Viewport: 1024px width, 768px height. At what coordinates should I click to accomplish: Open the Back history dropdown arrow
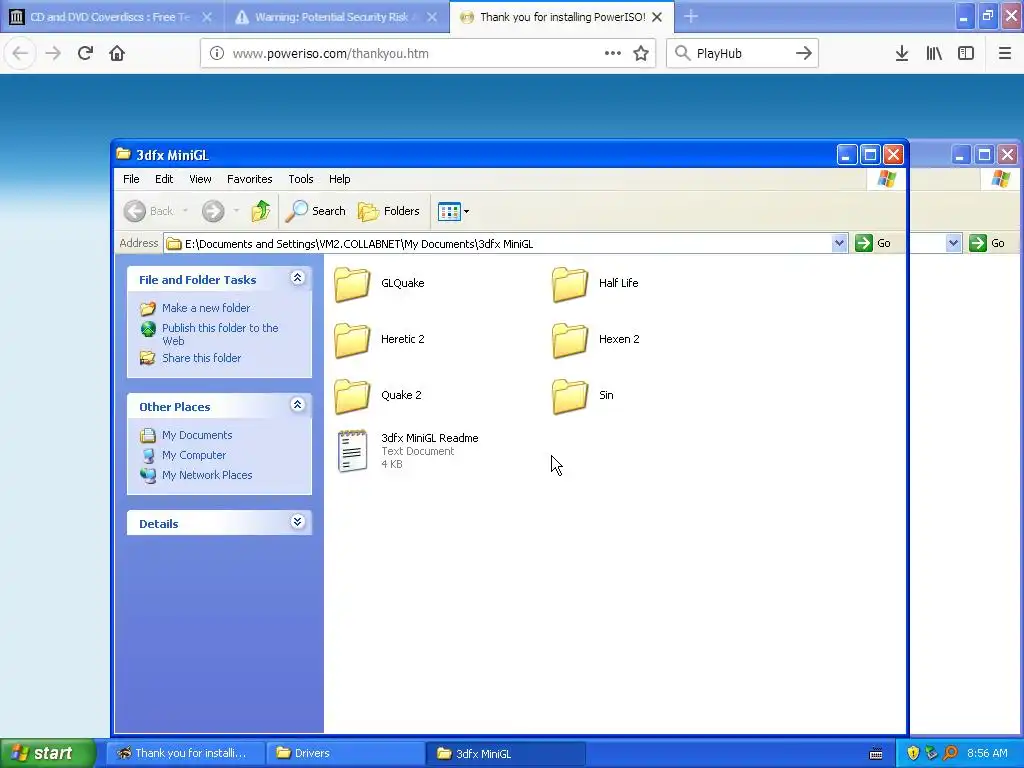click(x=185, y=211)
